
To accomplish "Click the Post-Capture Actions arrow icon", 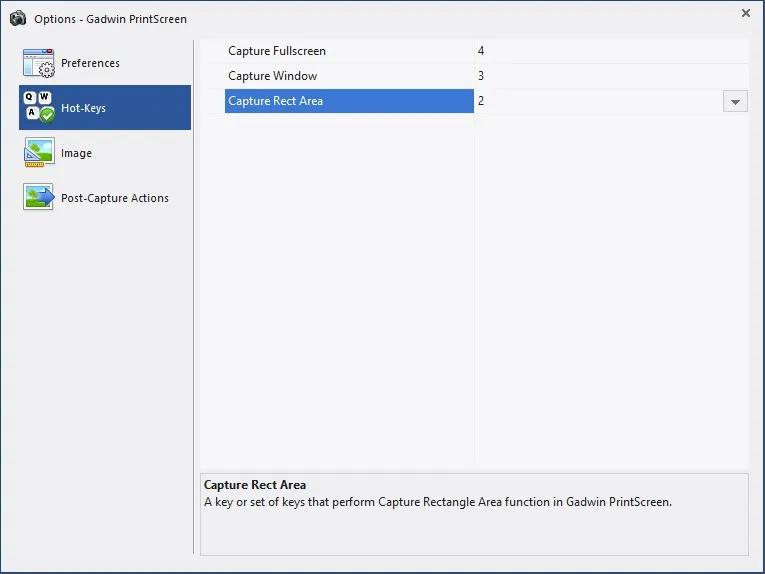I will 39,197.
